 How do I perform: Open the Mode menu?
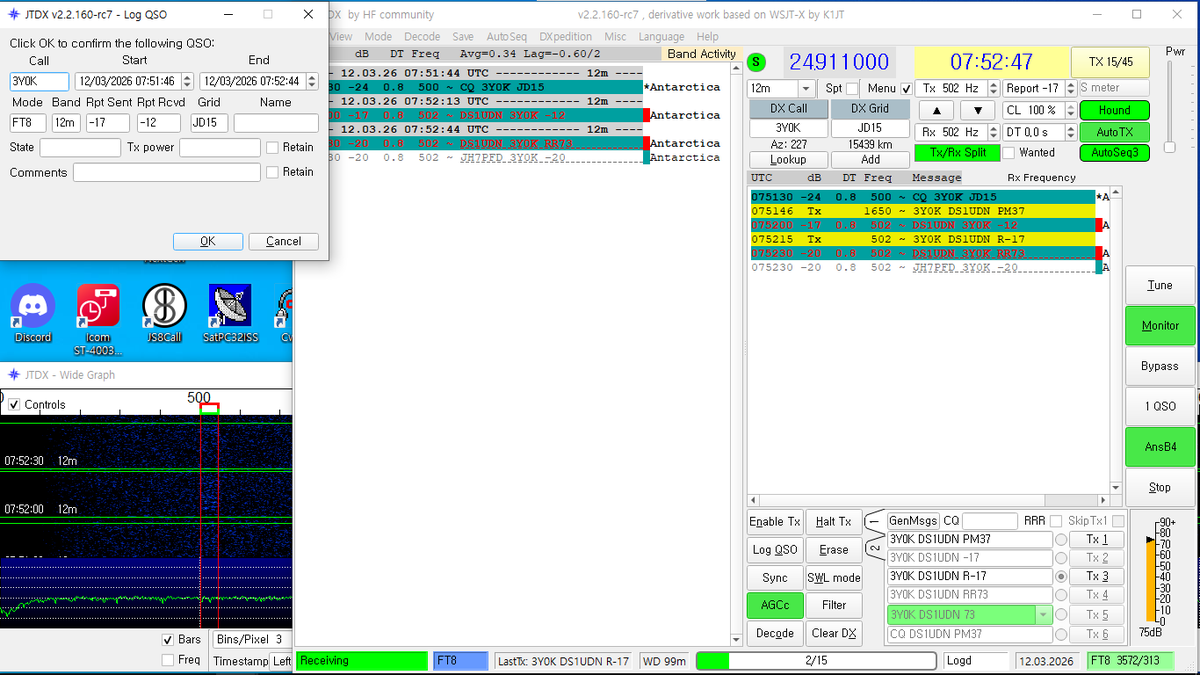pos(378,37)
